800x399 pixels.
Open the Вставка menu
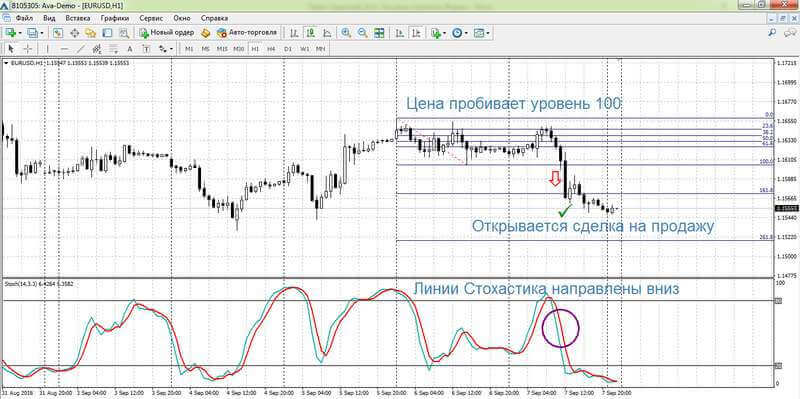pyautogui.click(x=78, y=18)
